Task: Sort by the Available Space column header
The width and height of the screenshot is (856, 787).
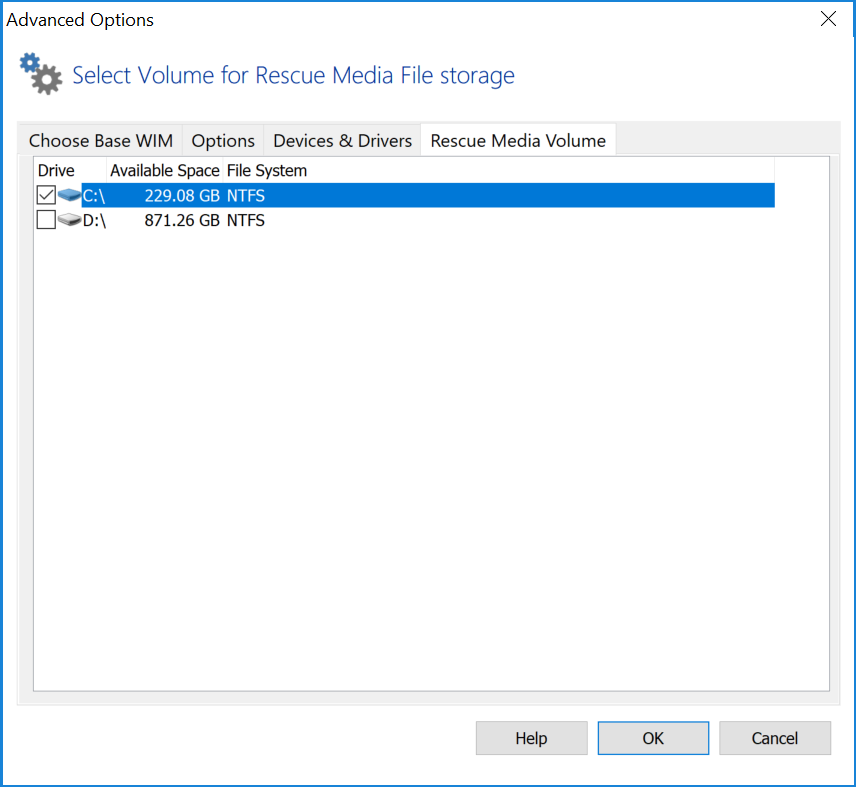Action: pyautogui.click(x=165, y=171)
